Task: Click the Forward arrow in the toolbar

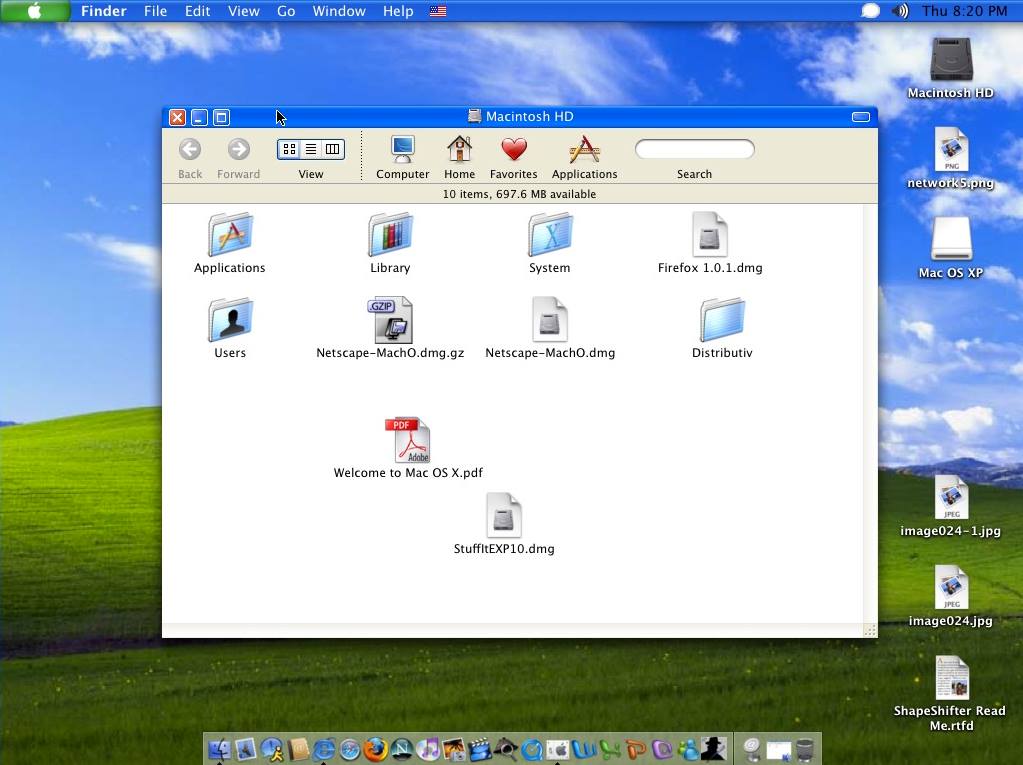Action: [238, 157]
